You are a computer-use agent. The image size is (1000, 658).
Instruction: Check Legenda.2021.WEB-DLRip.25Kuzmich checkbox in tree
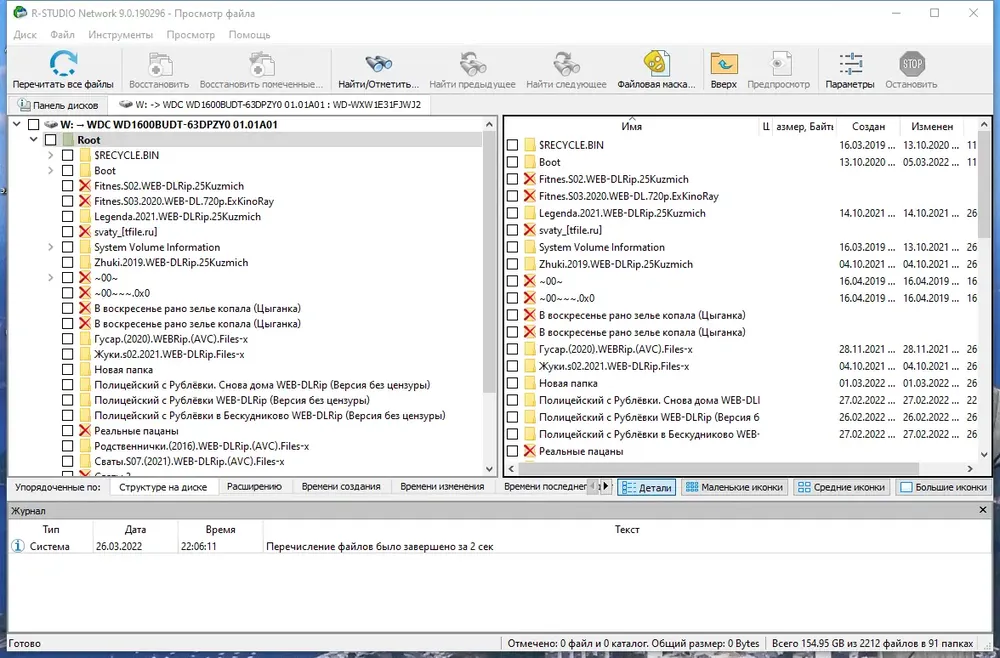[x=68, y=216]
